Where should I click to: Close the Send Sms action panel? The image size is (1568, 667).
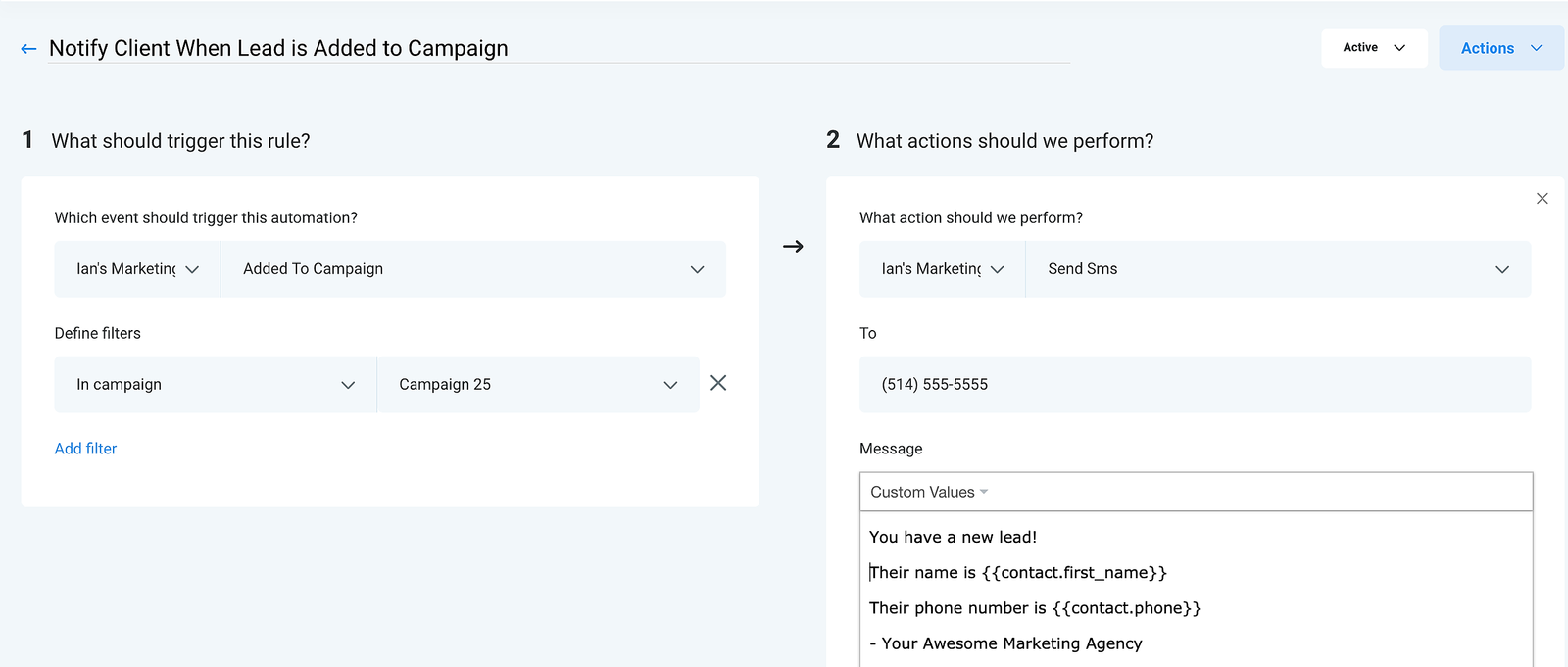pos(1542,199)
